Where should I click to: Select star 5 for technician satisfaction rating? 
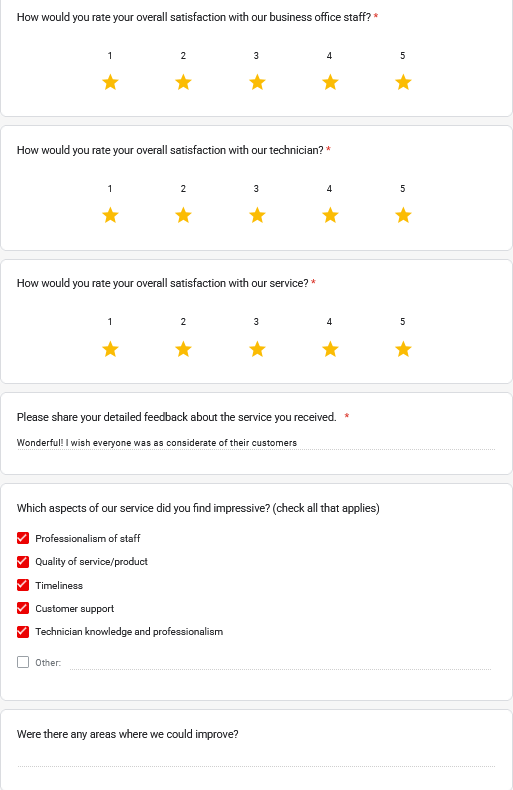[x=403, y=215]
